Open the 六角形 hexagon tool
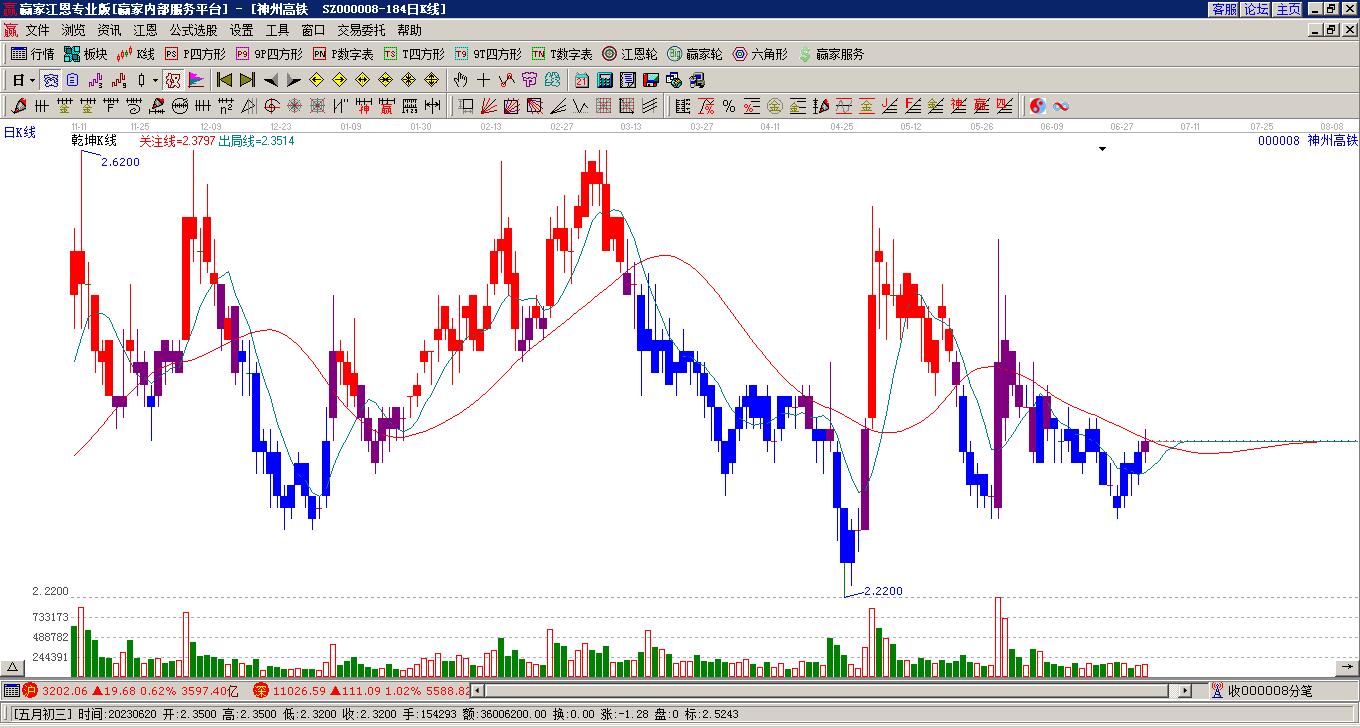Screen dimensions: 1360x728 click(760, 54)
